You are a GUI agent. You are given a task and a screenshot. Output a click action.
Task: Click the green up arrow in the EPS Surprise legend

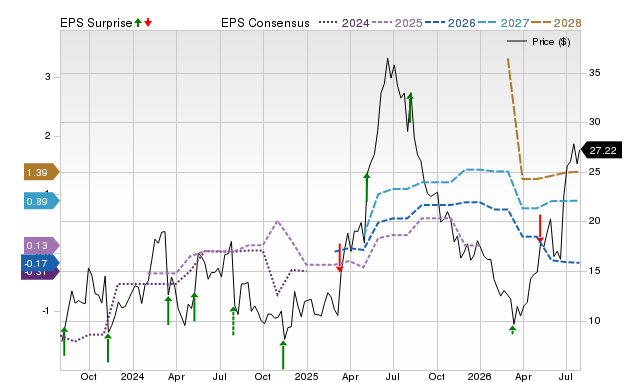138,22
